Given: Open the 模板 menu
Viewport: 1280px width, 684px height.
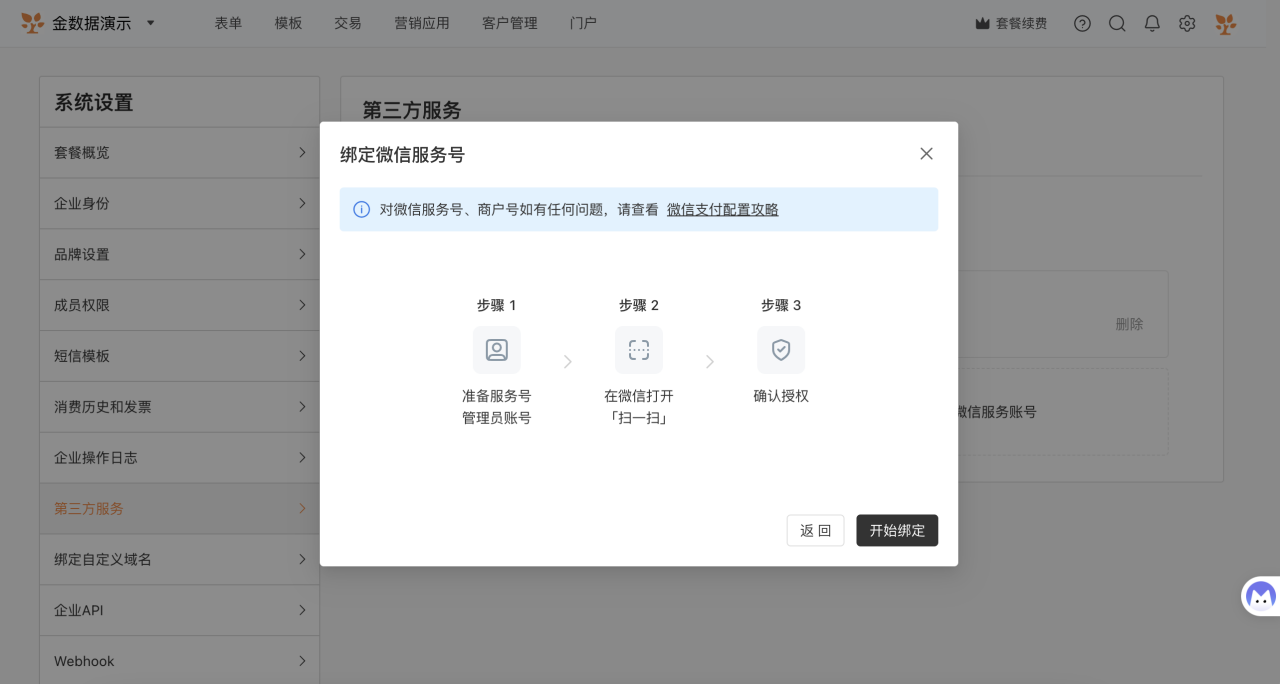Looking at the screenshot, I should click(288, 23).
